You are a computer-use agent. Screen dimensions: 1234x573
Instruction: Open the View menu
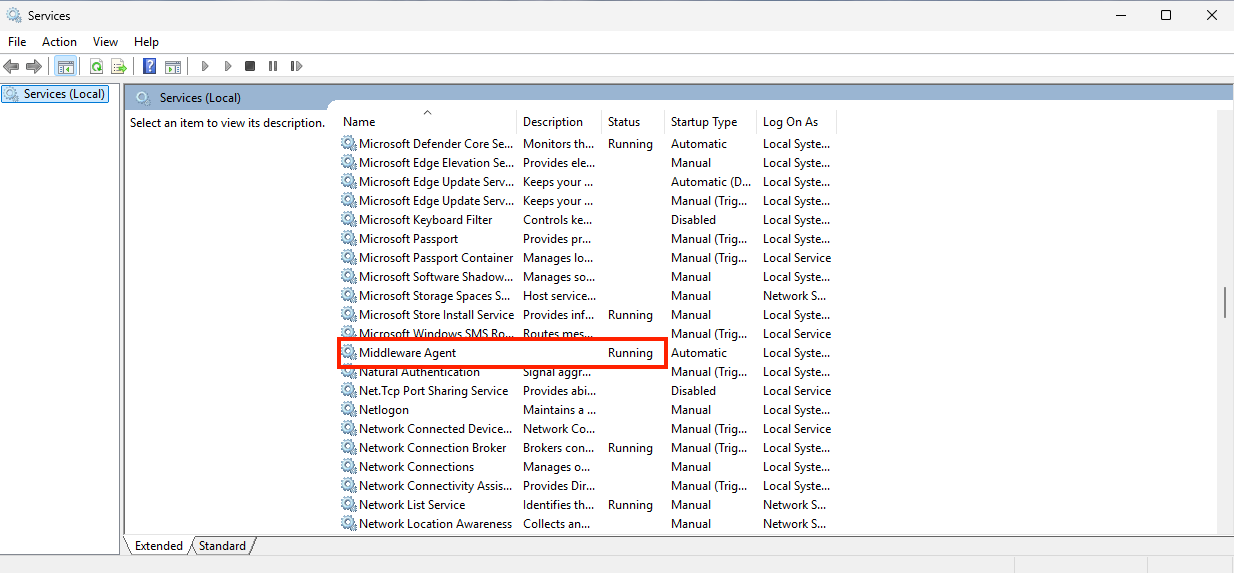(105, 42)
